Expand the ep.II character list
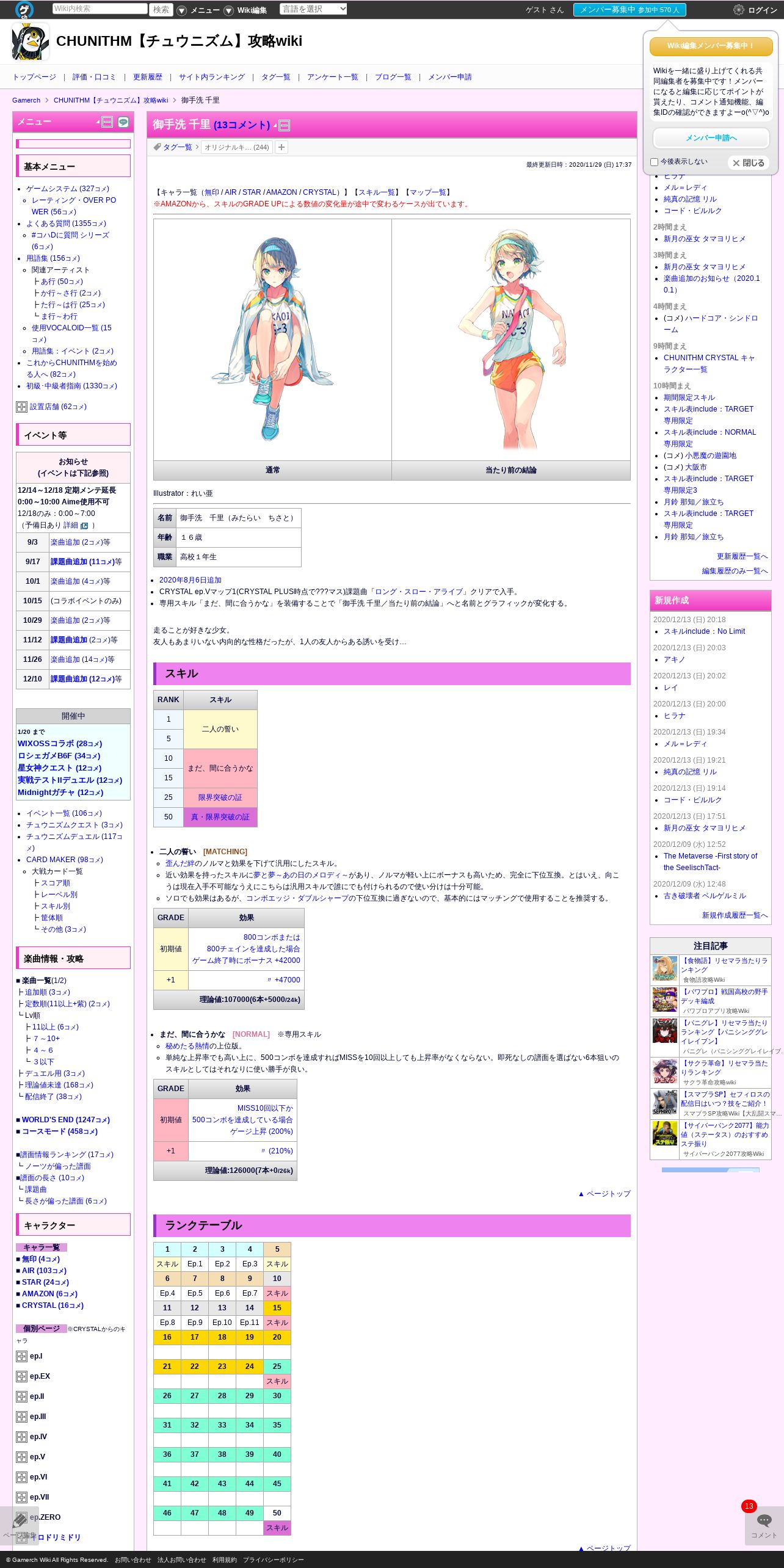This screenshot has width=784, height=1568. [21, 1396]
